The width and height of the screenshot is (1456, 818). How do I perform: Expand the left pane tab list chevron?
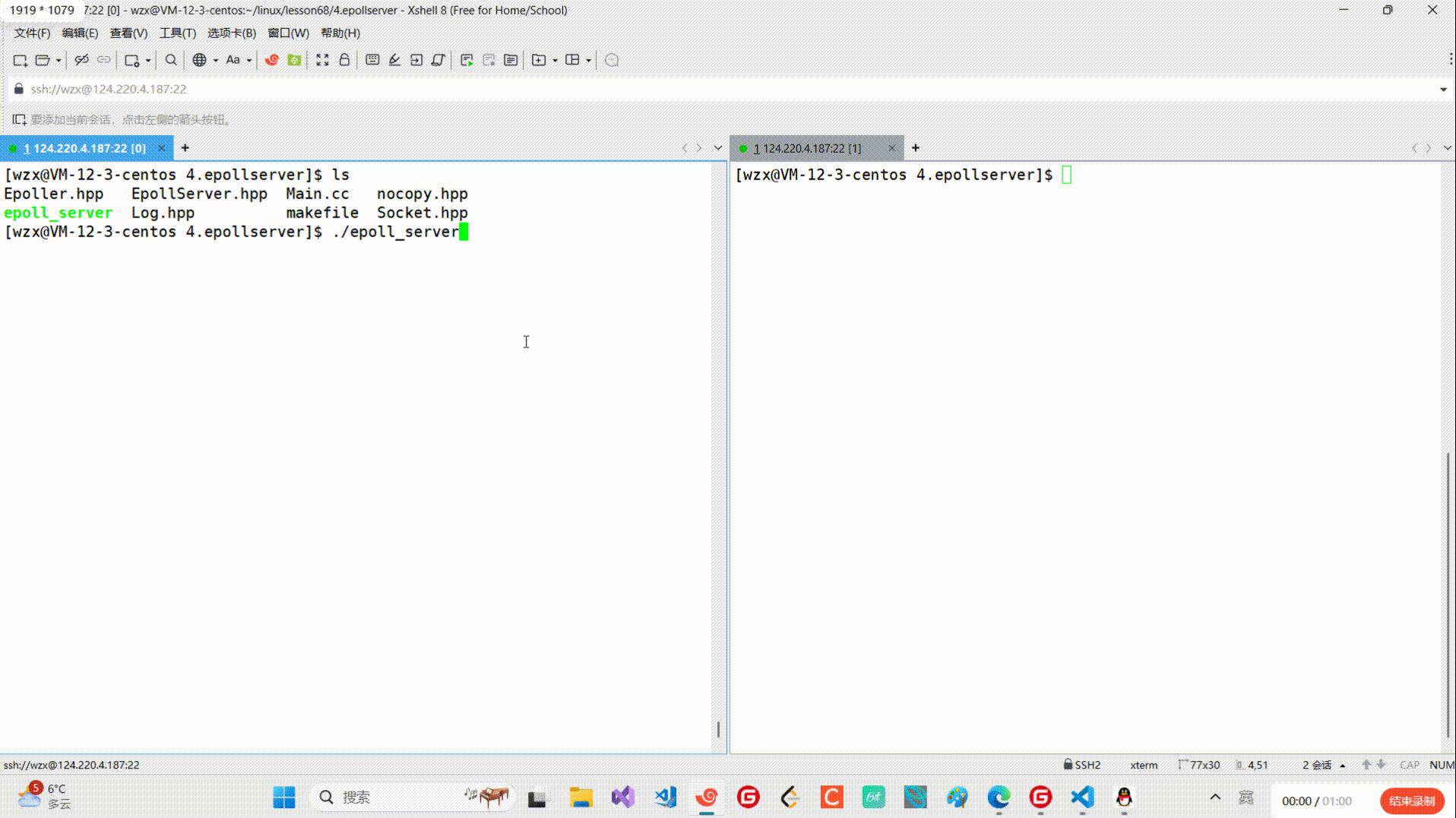(x=718, y=148)
